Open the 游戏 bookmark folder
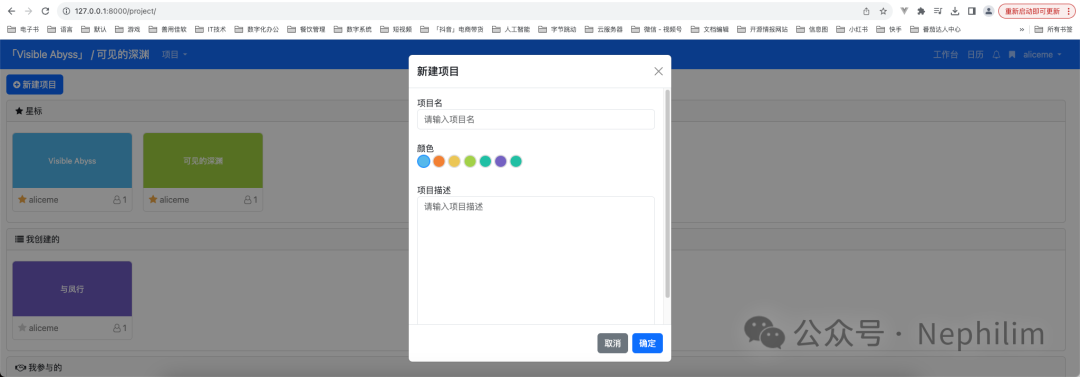The image size is (1080, 377). 127,30
